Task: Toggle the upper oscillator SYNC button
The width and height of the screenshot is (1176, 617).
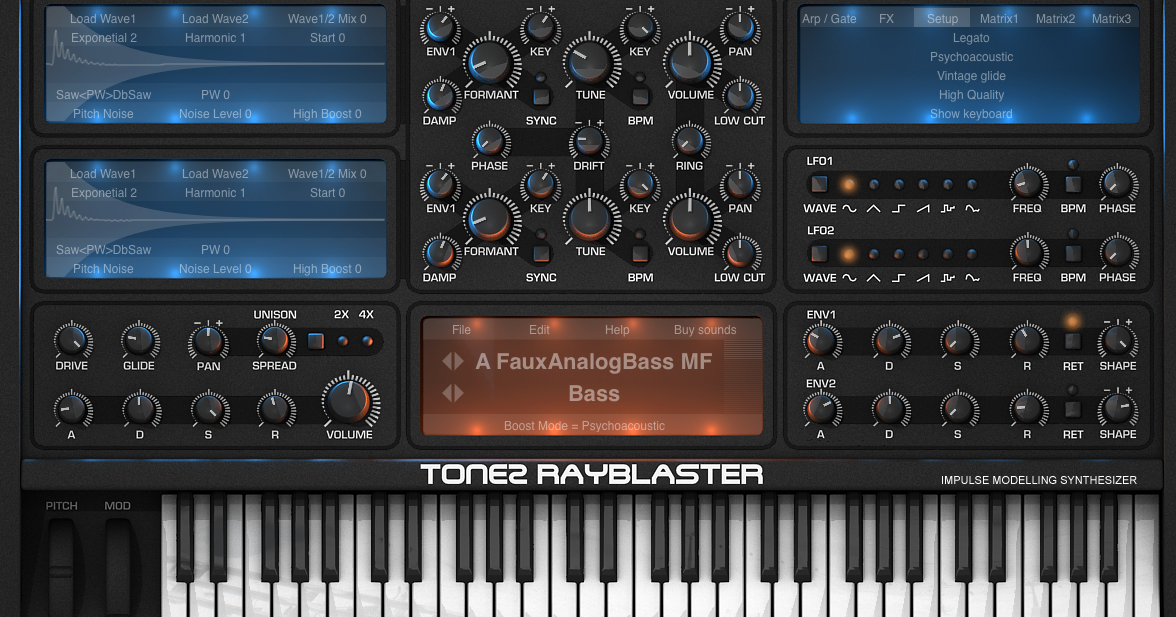Action: coord(541,96)
